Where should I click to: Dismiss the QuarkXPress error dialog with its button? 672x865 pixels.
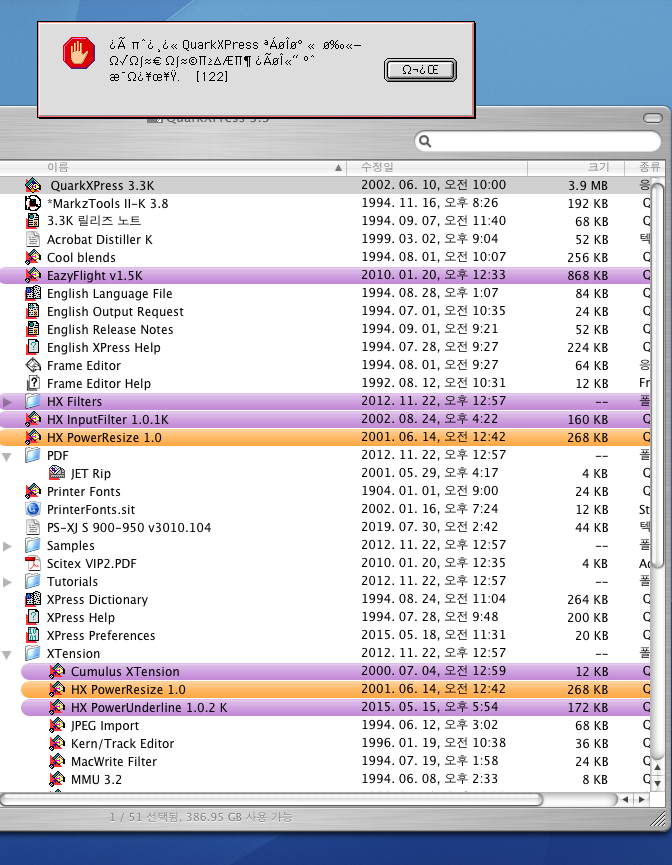[420, 69]
